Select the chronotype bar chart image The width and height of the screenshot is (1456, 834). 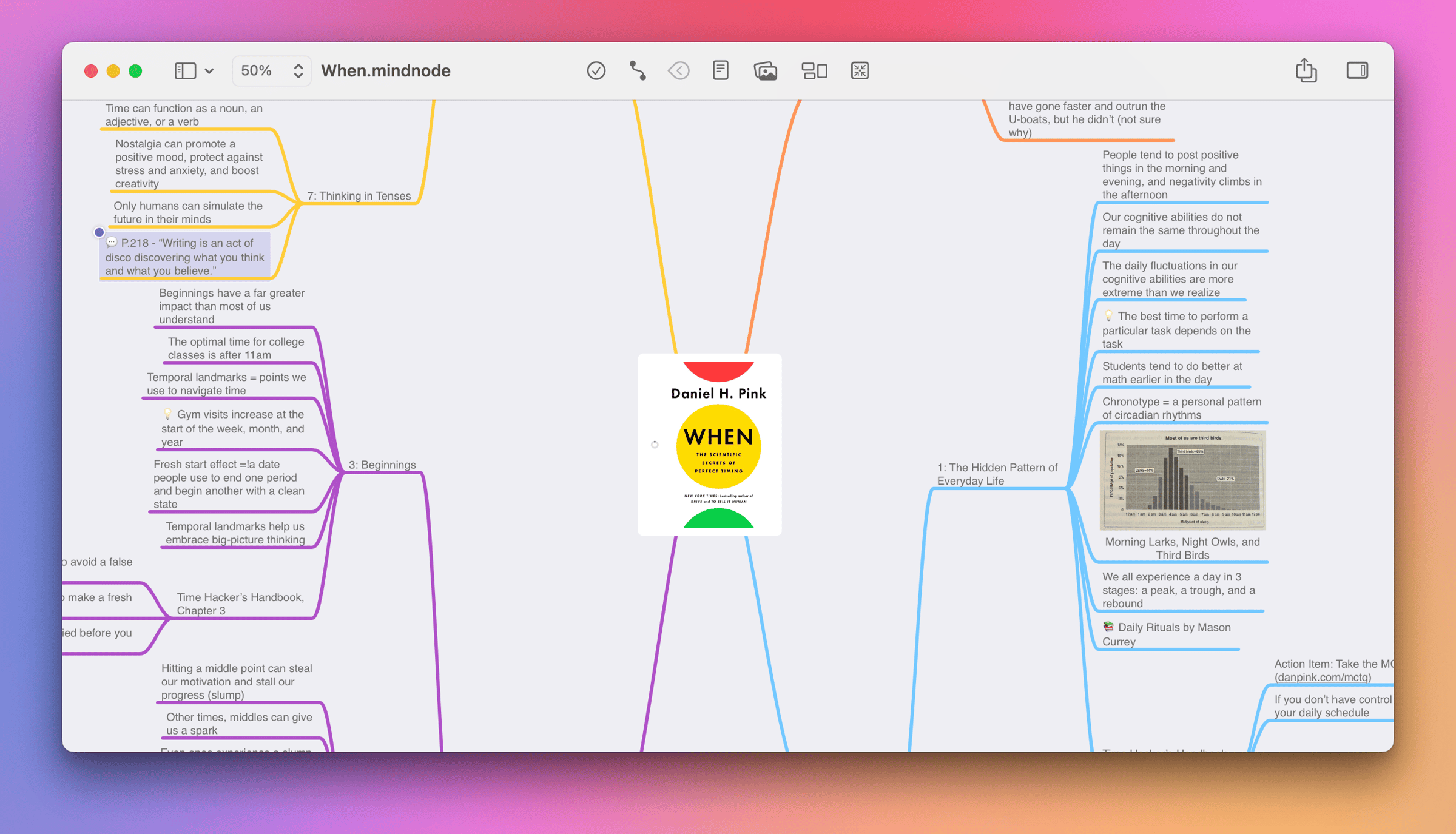click(x=1182, y=480)
